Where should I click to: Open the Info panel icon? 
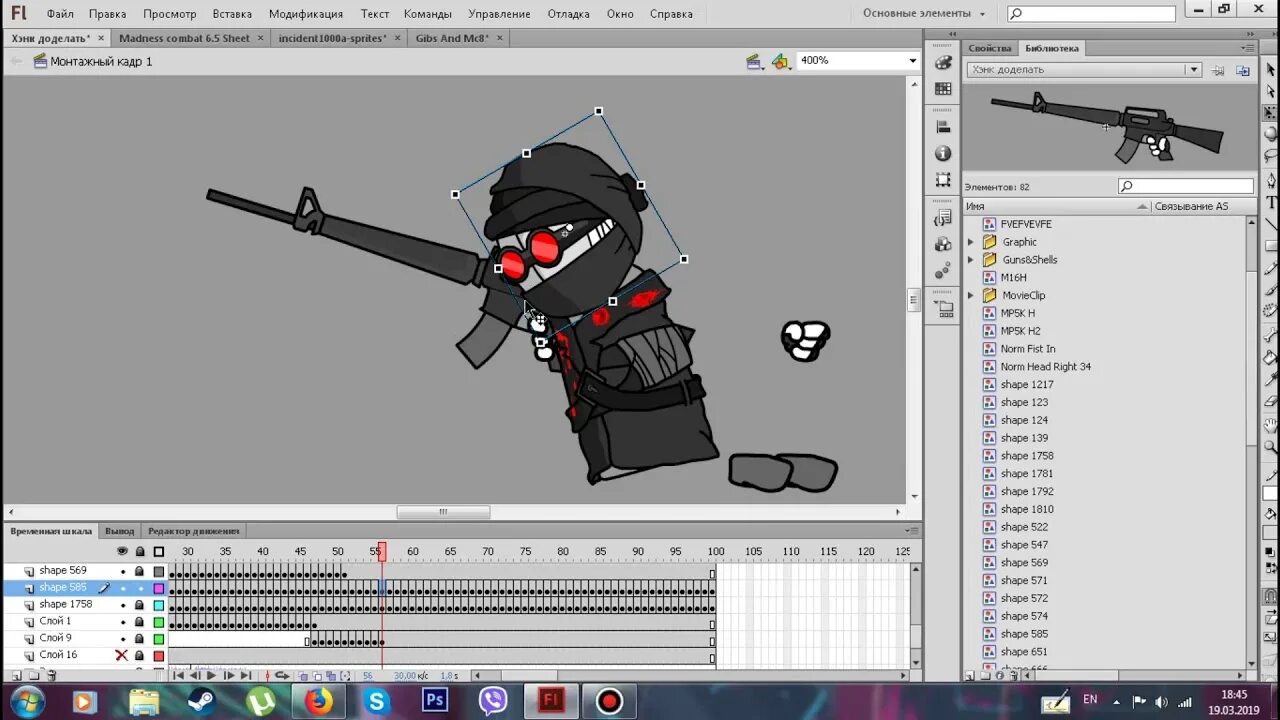[943, 153]
